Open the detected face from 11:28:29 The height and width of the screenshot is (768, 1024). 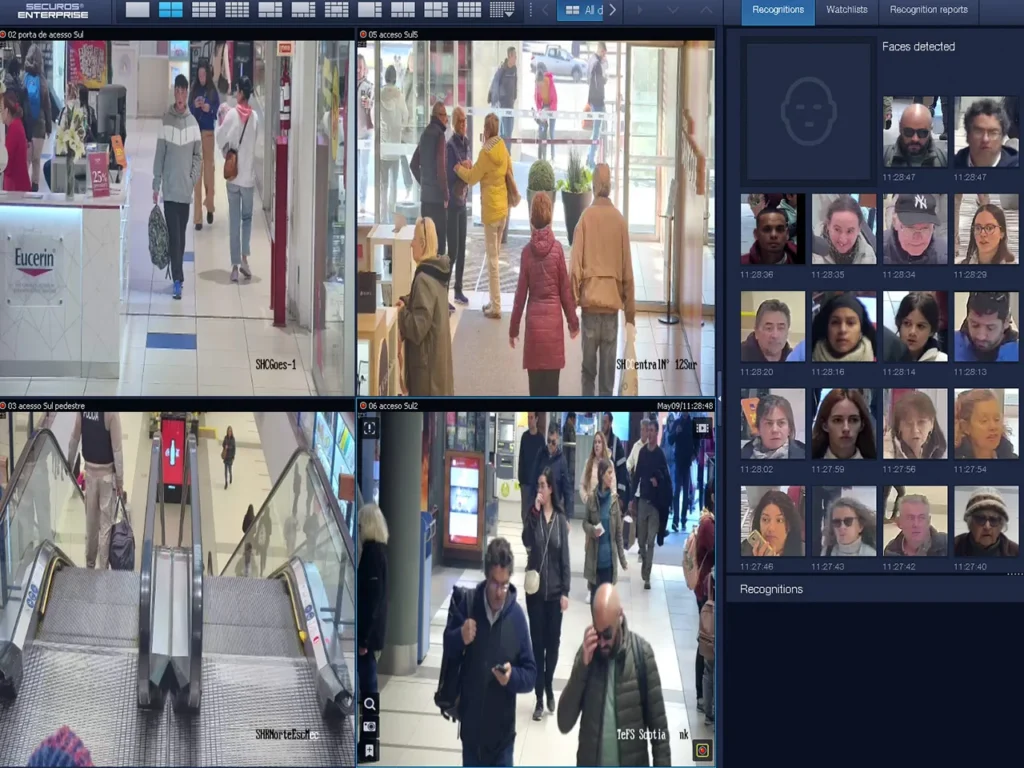(x=986, y=229)
